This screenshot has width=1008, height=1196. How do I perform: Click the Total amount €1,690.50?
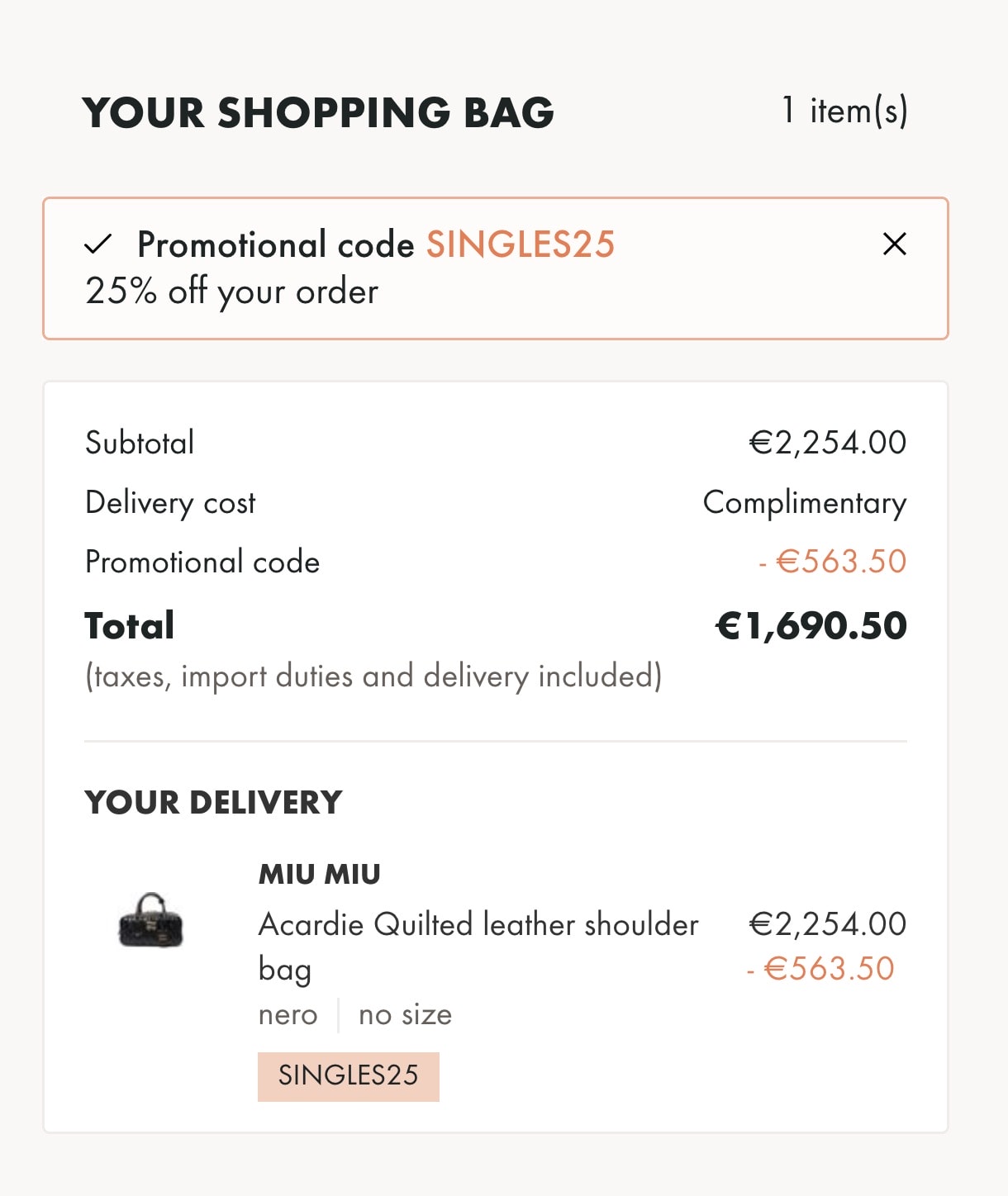(811, 626)
